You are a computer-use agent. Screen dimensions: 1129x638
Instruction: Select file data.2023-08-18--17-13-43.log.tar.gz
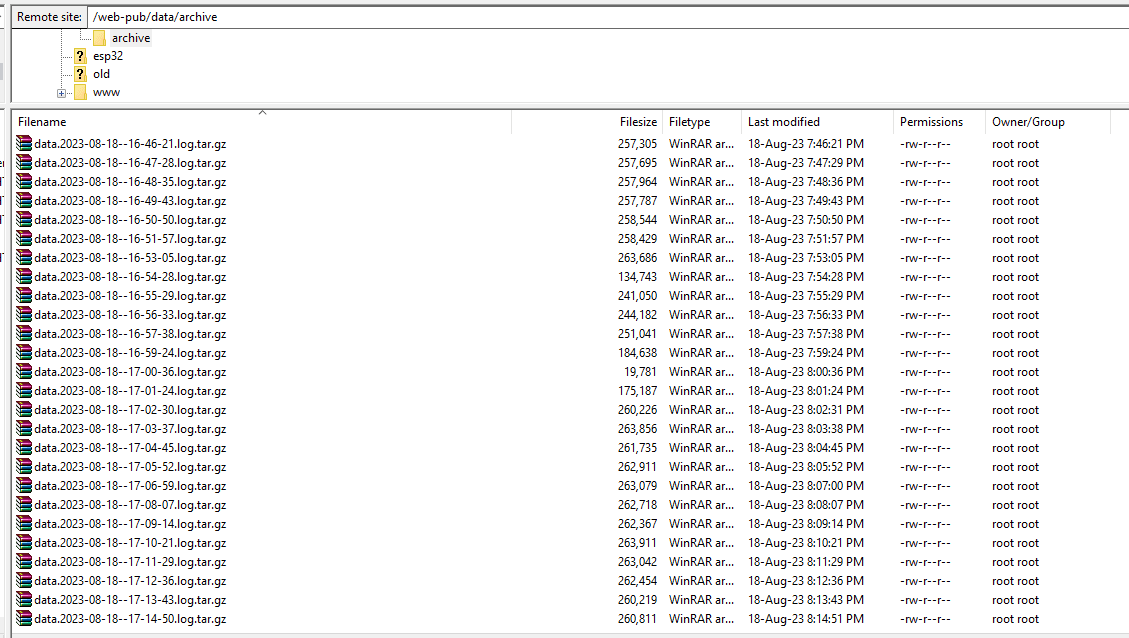[130, 600]
